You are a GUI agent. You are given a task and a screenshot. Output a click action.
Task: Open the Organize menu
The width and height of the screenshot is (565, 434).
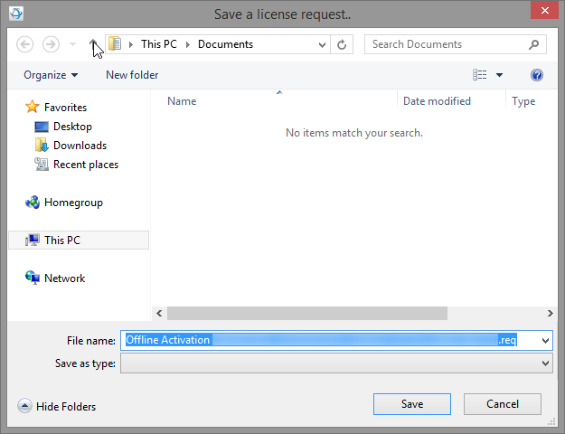[x=50, y=75]
